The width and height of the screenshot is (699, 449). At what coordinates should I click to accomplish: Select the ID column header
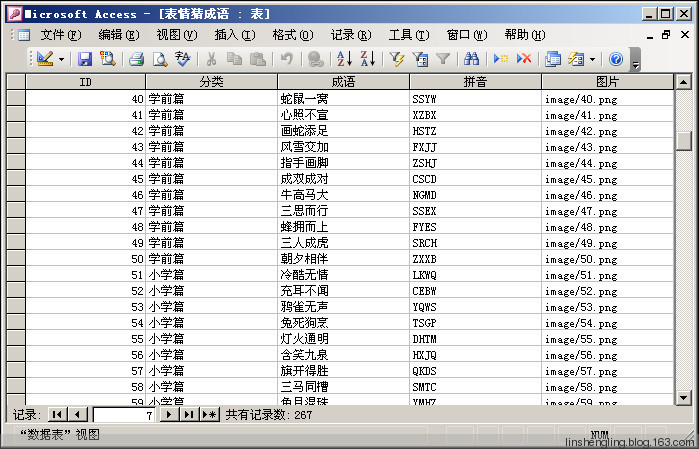point(86,82)
